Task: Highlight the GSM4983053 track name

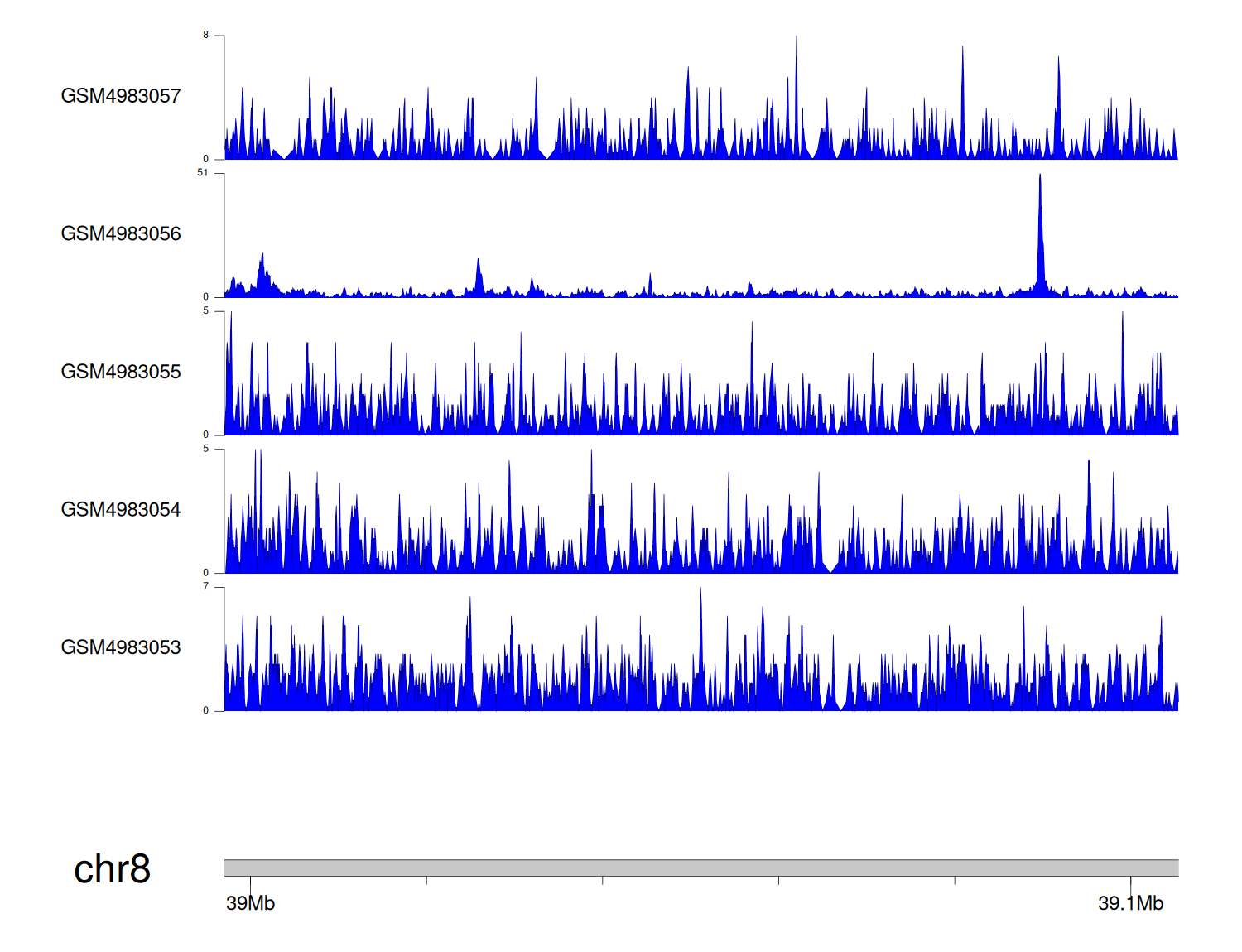Action: [x=121, y=647]
